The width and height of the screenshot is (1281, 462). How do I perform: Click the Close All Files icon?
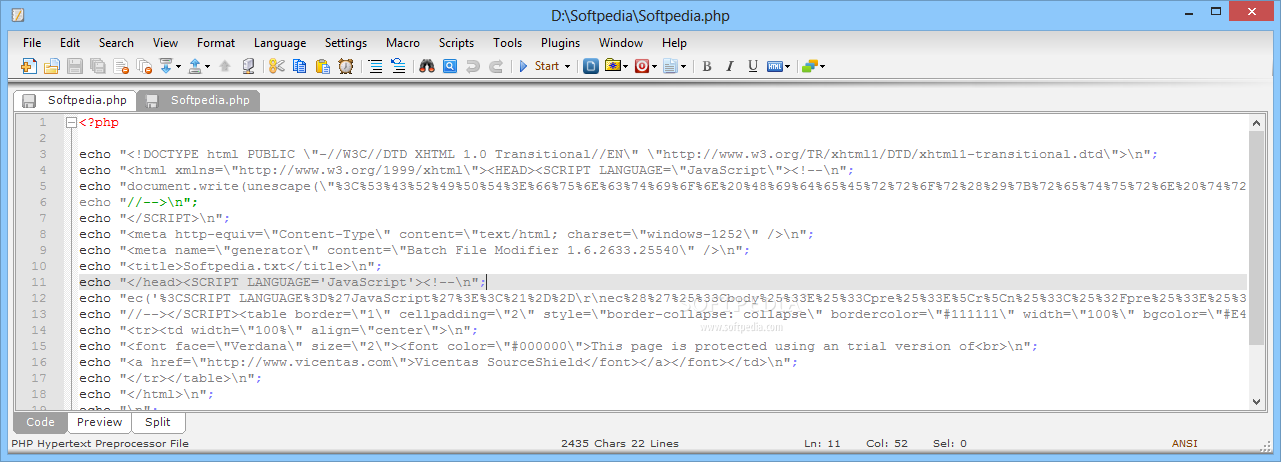point(144,66)
